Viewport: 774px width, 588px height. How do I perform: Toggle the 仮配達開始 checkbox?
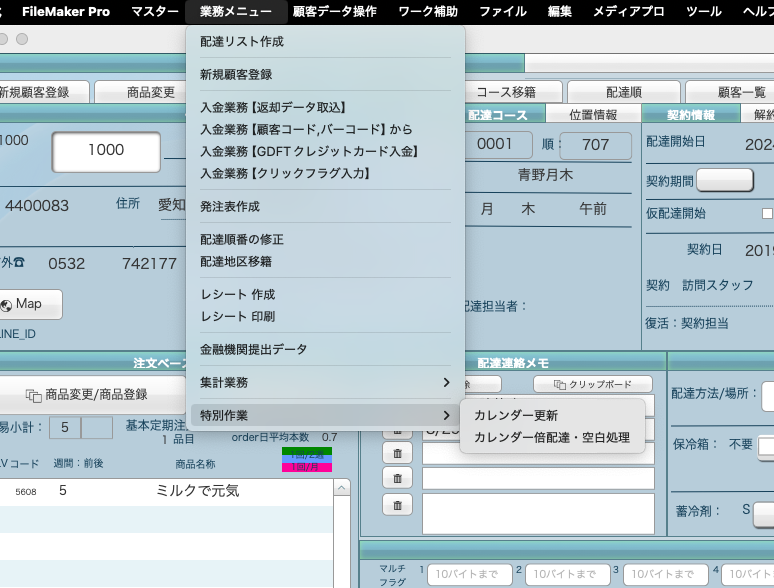pyautogui.click(x=767, y=213)
